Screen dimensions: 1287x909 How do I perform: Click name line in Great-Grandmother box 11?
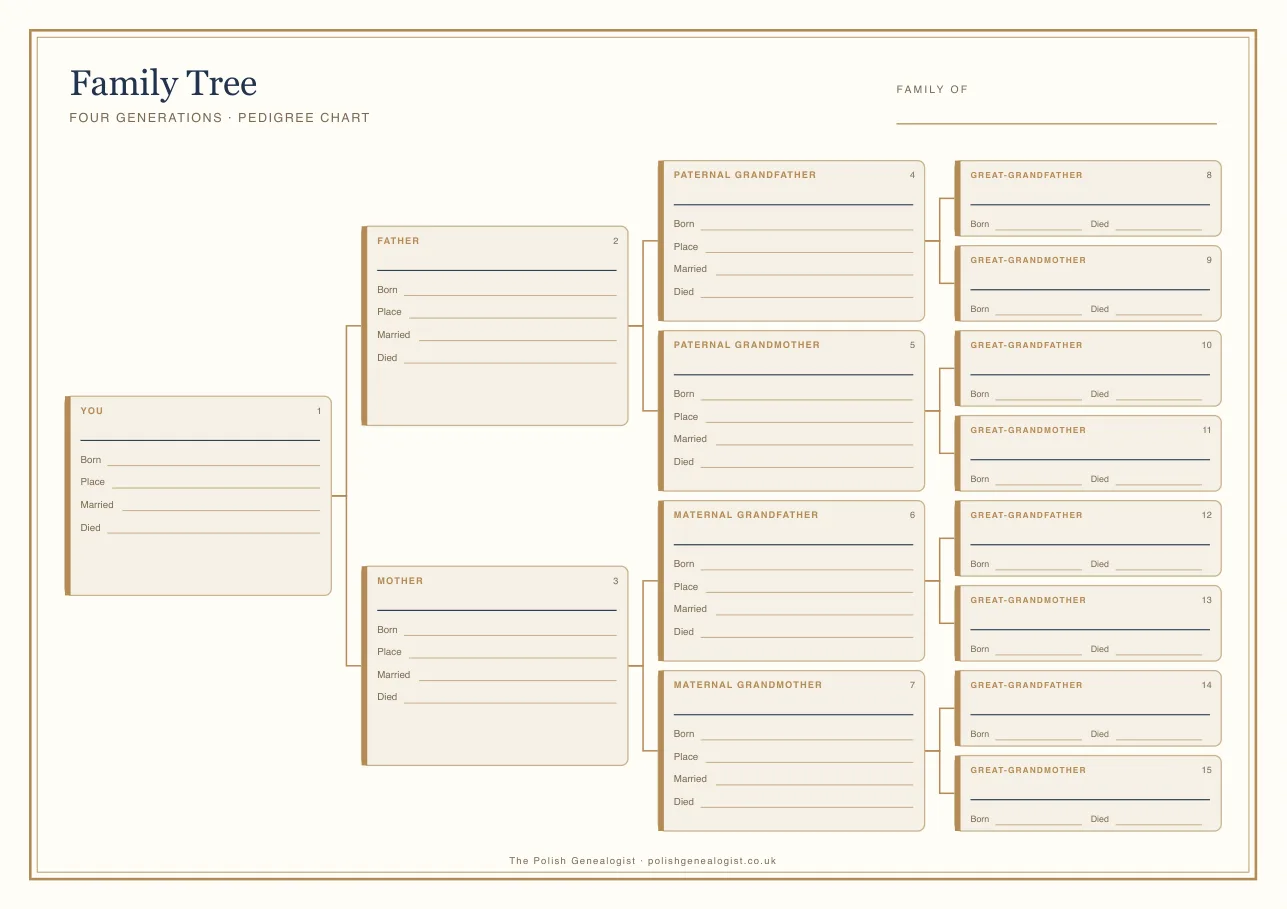[x=1090, y=459]
